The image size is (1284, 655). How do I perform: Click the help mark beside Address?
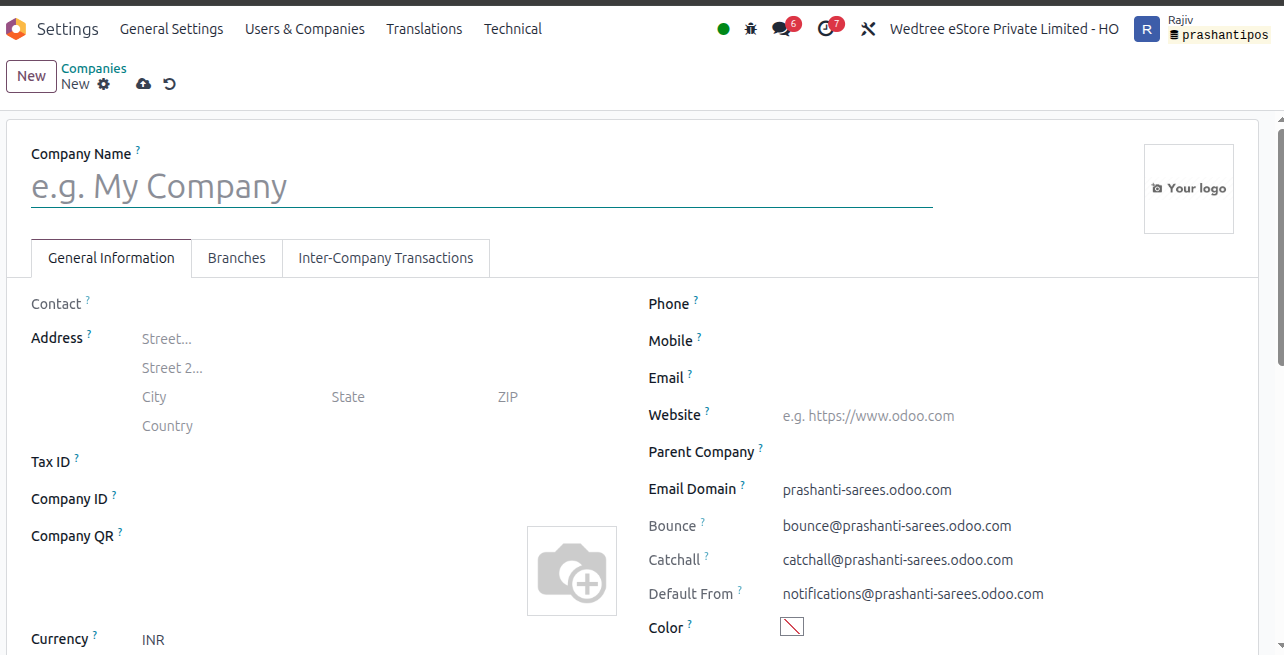pos(89,334)
